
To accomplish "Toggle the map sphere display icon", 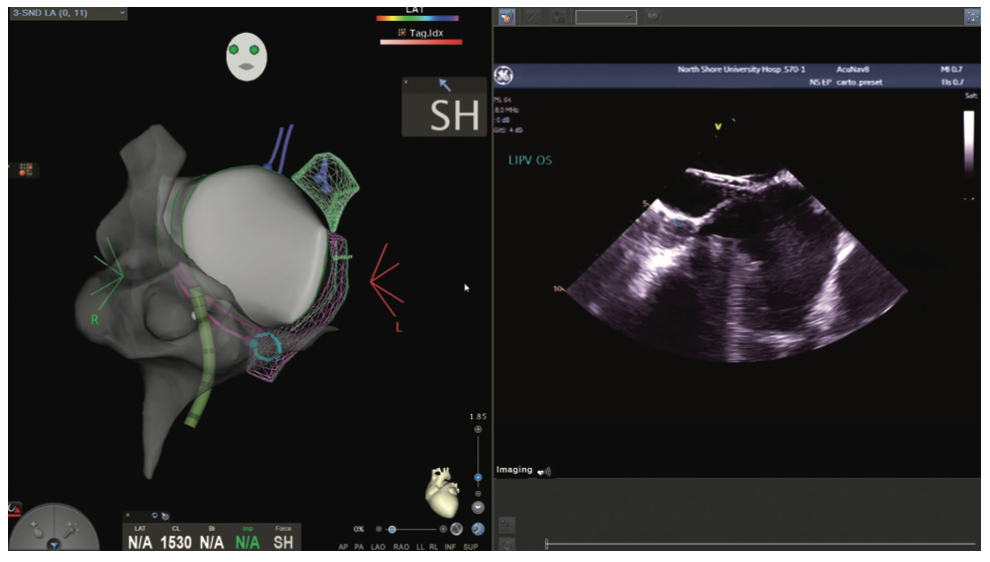I will (x=456, y=529).
